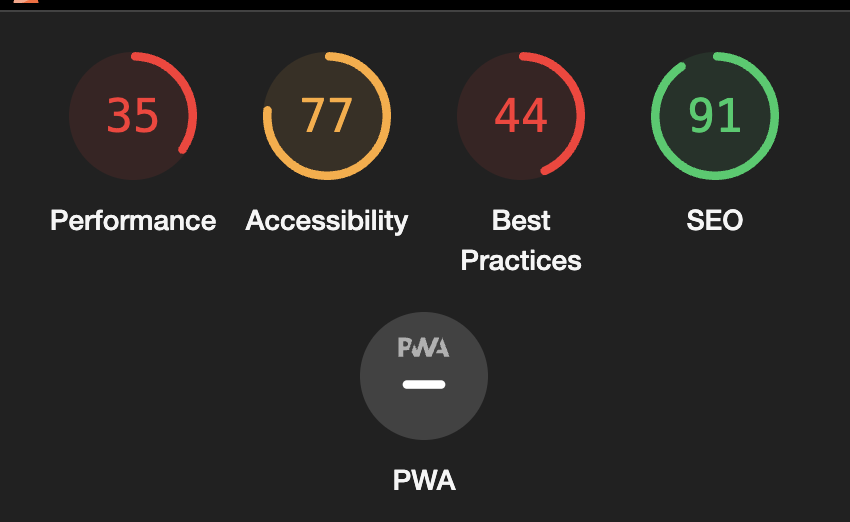
Task: Select the SEO label text
Action: click(x=715, y=221)
